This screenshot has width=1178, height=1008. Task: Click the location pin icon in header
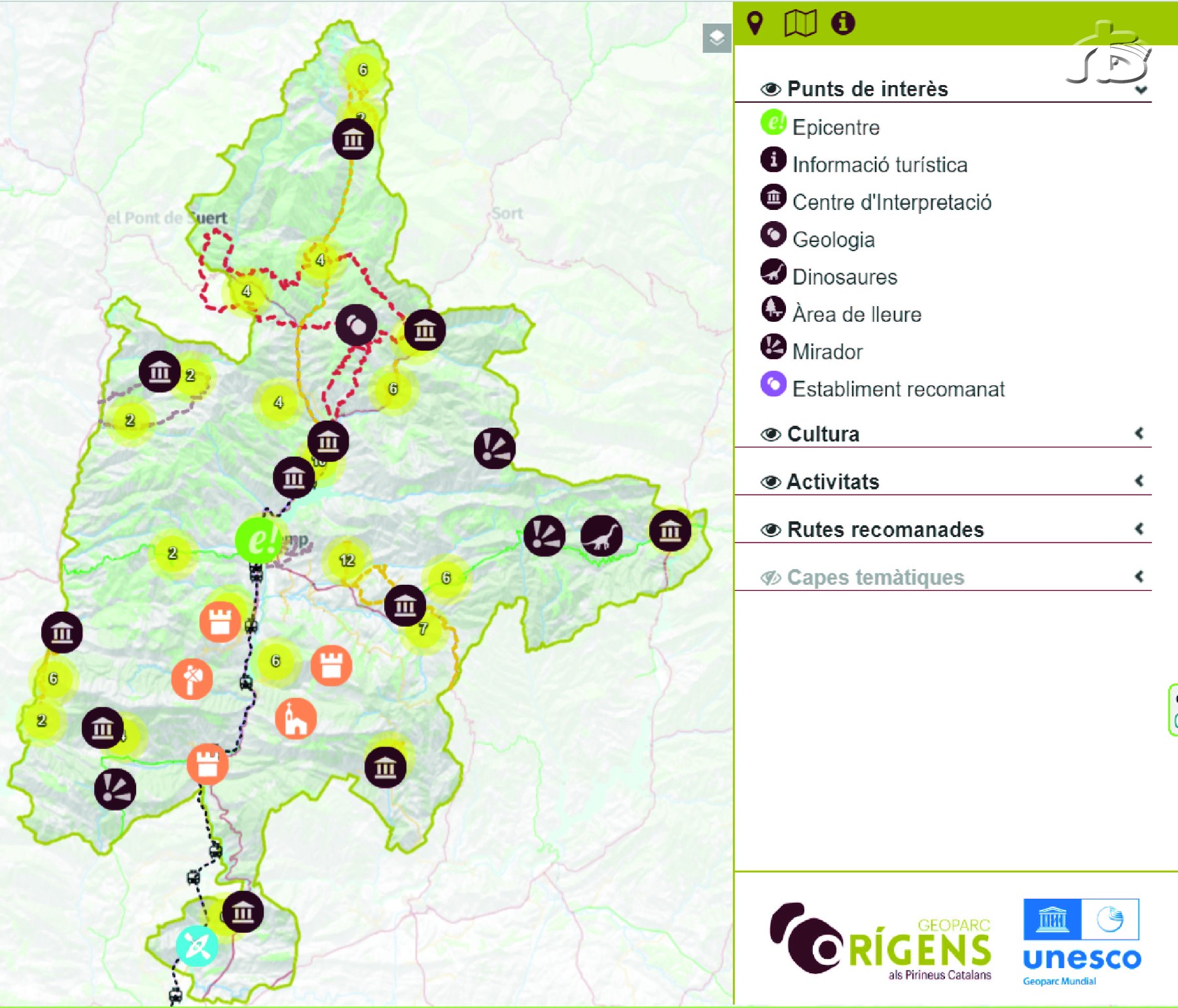pyautogui.click(x=755, y=24)
